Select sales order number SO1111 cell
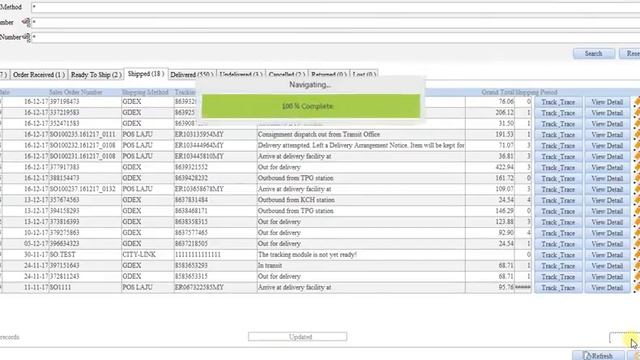The width and height of the screenshot is (640, 360). pyautogui.click(x=85, y=288)
